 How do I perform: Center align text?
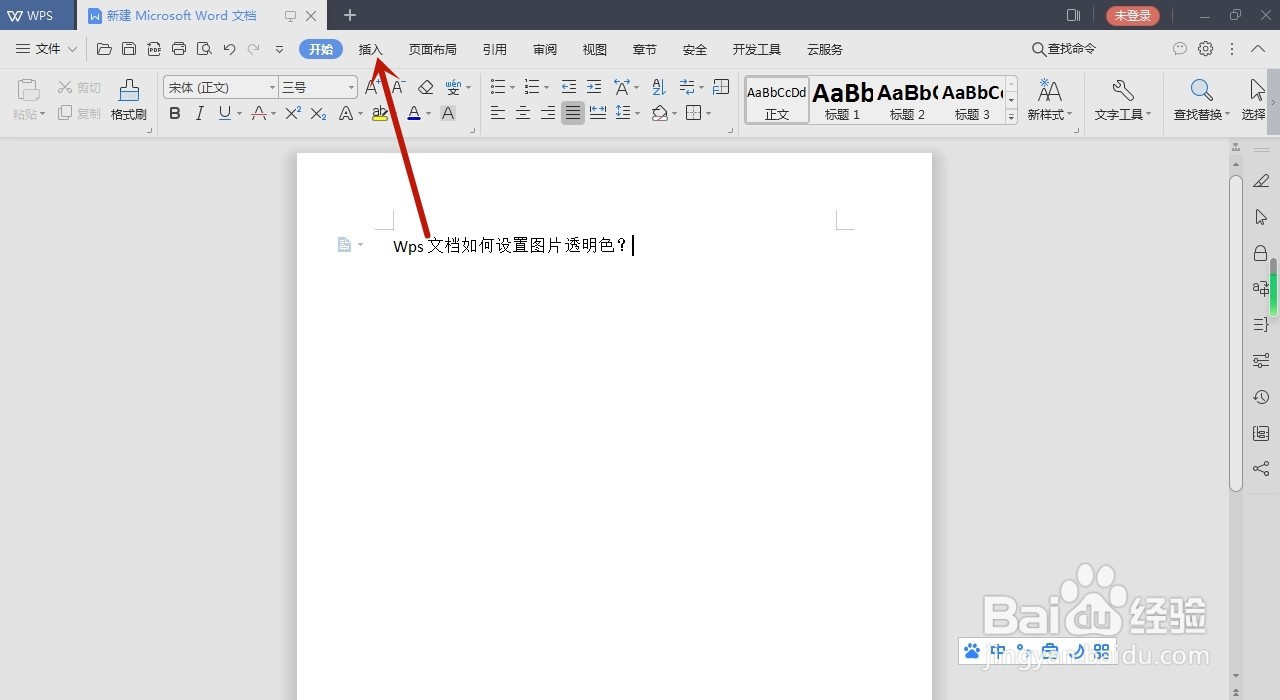point(523,114)
